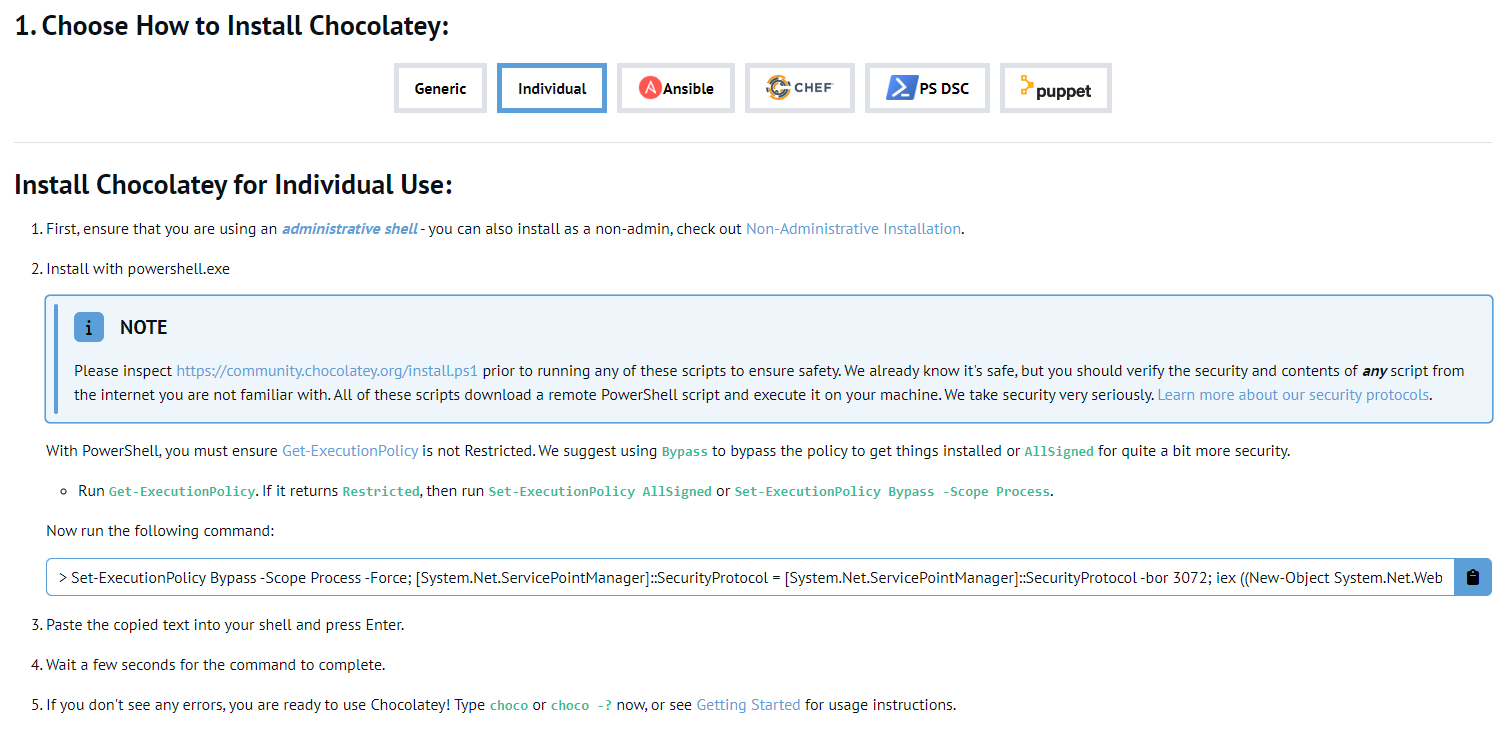This screenshot has height=739, width=1503.
Task: Open the community.chocolatey.org/install.ps1 link
Action: (327, 371)
